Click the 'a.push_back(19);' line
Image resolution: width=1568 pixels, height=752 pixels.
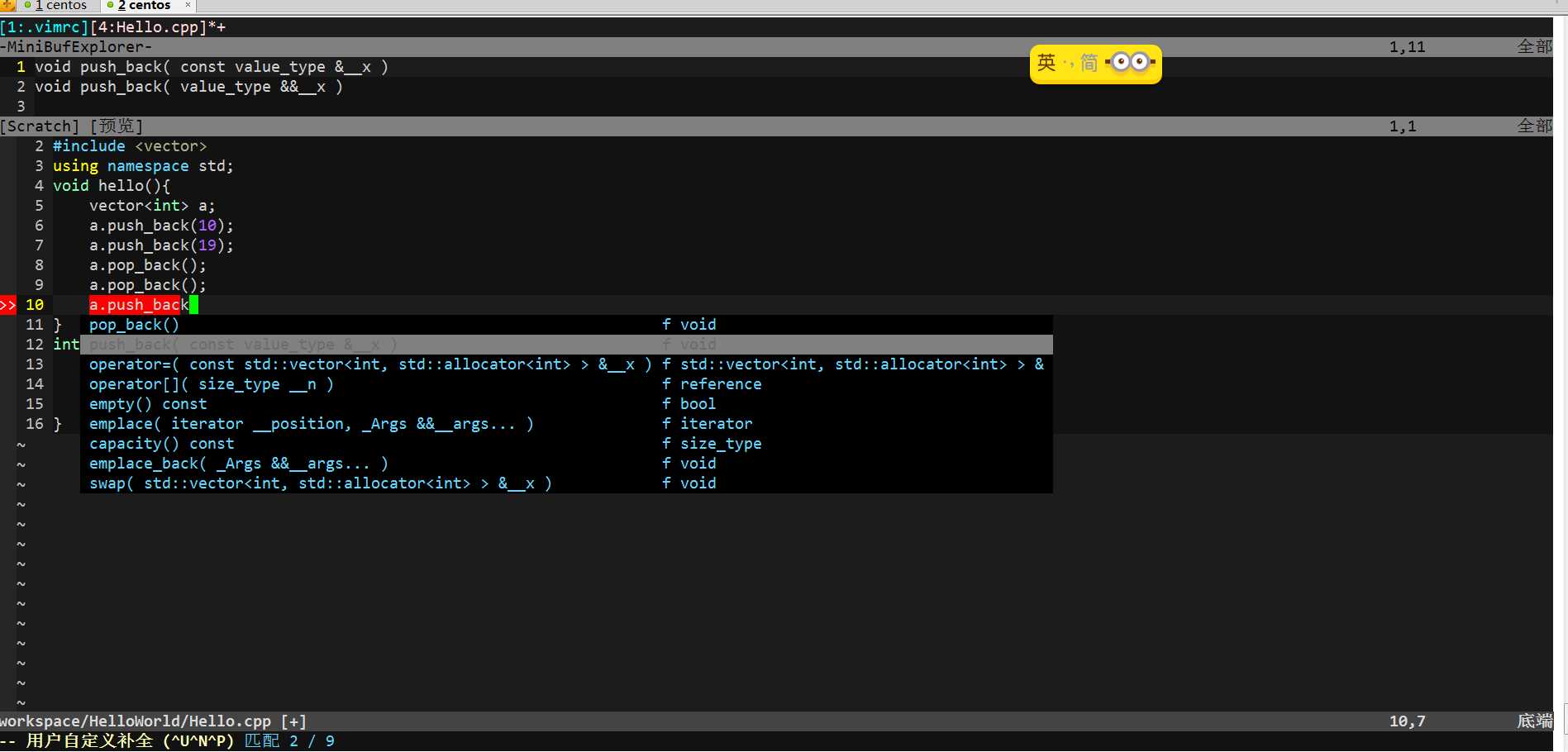(x=161, y=245)
